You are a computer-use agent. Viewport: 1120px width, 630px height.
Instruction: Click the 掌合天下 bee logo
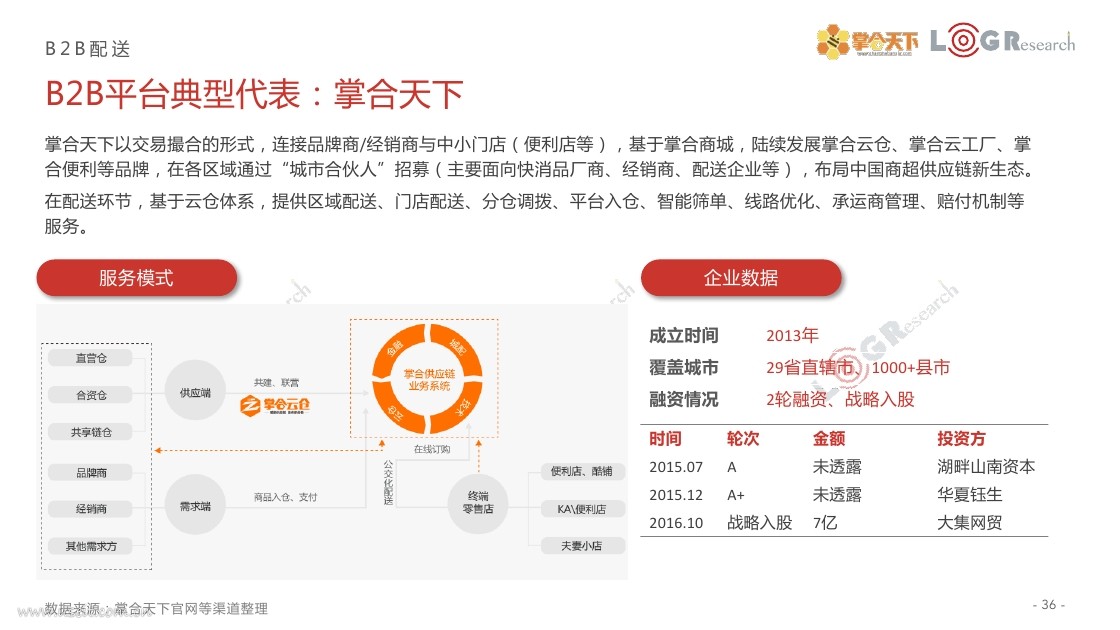click(x=867, y=41)
